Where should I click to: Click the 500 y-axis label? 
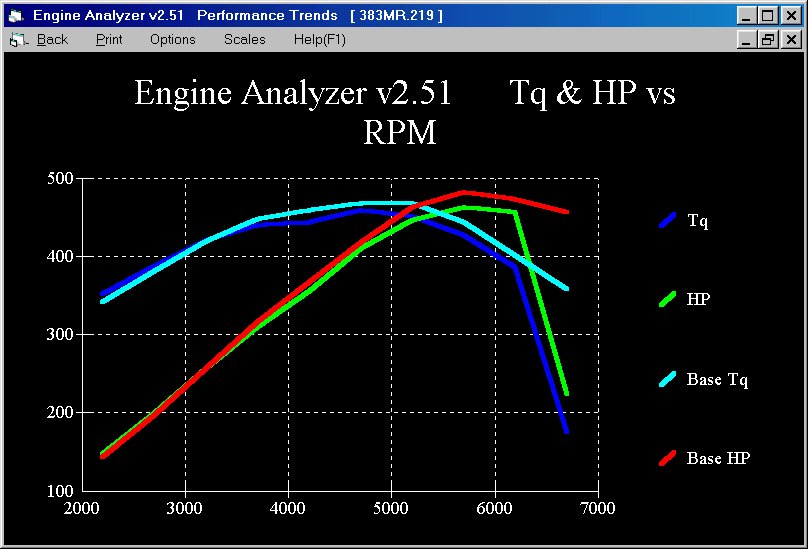pos(60,178)
